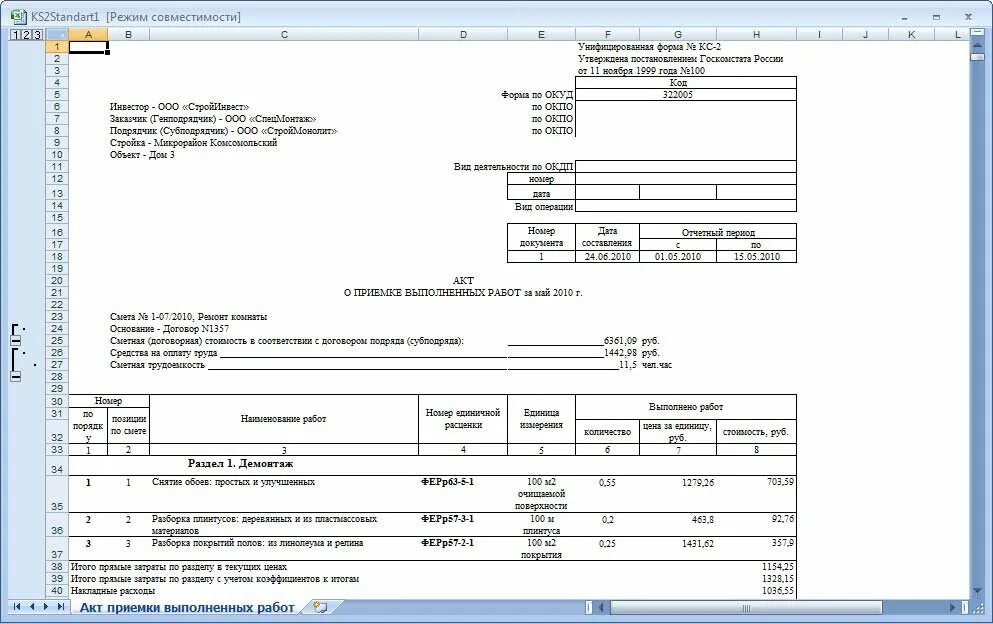Click the text Смета № 1-07/2010, Ремонт комнаты

188,317
